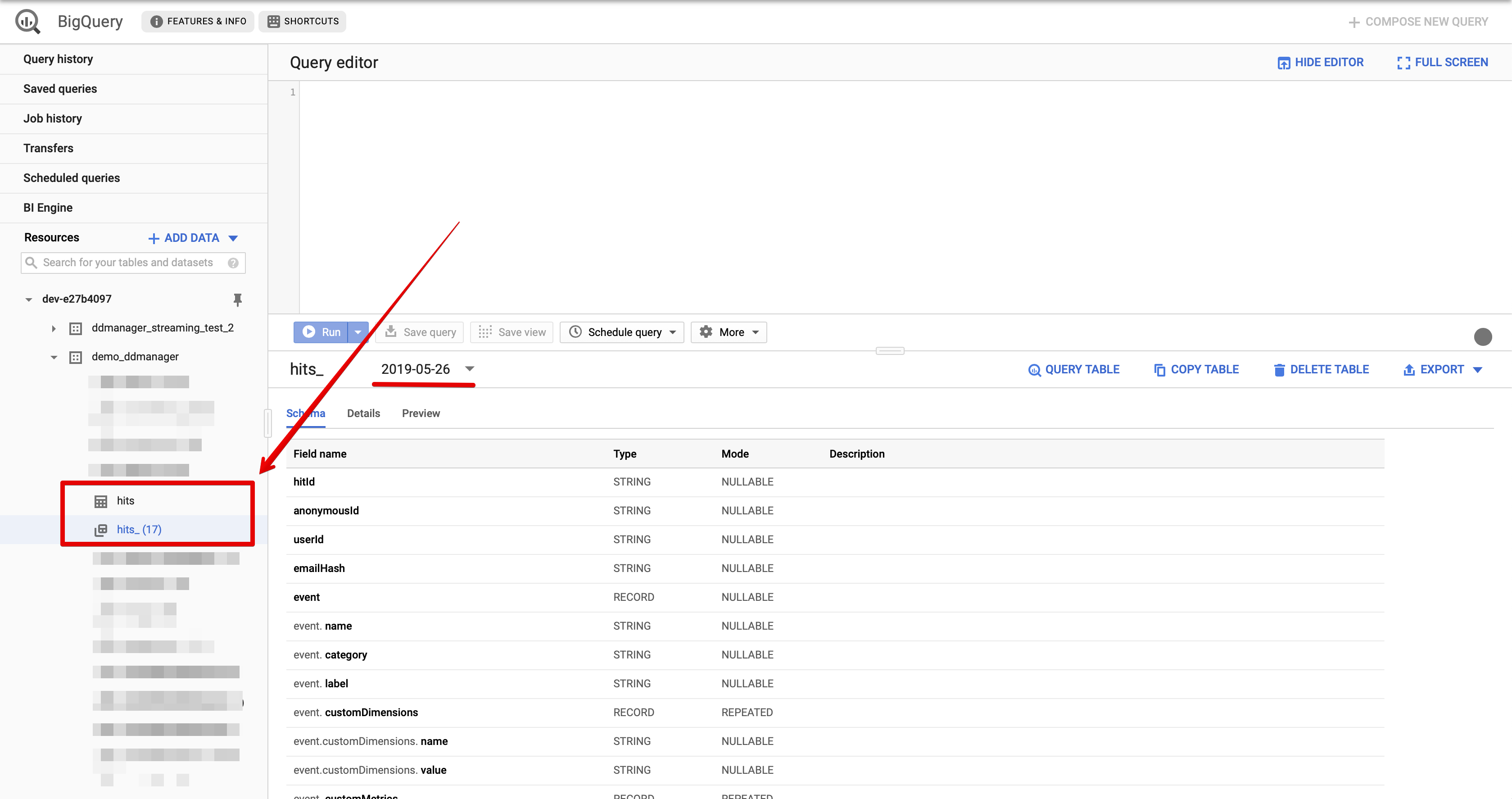
Task: Click Query Table
Action: click(1073, 370)
